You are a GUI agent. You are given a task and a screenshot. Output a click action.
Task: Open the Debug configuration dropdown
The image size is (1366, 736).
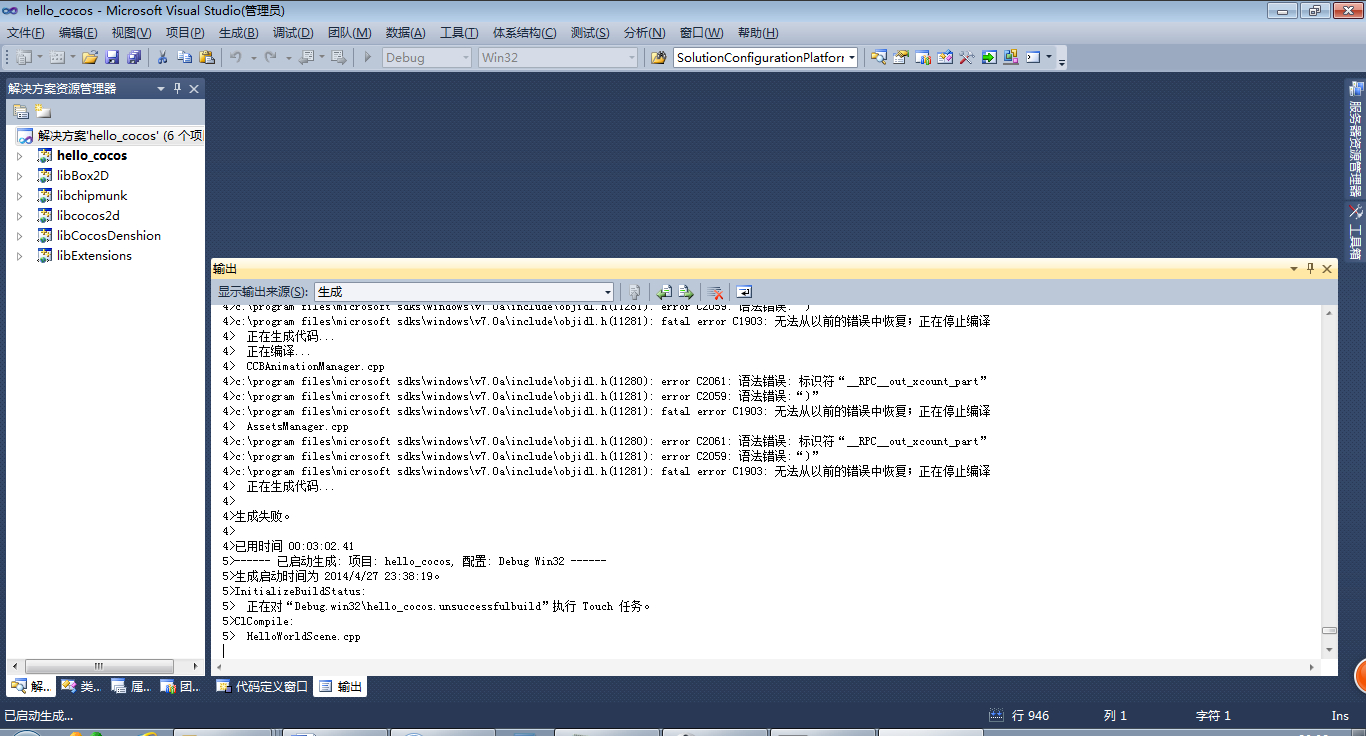[x=426, y=57]
